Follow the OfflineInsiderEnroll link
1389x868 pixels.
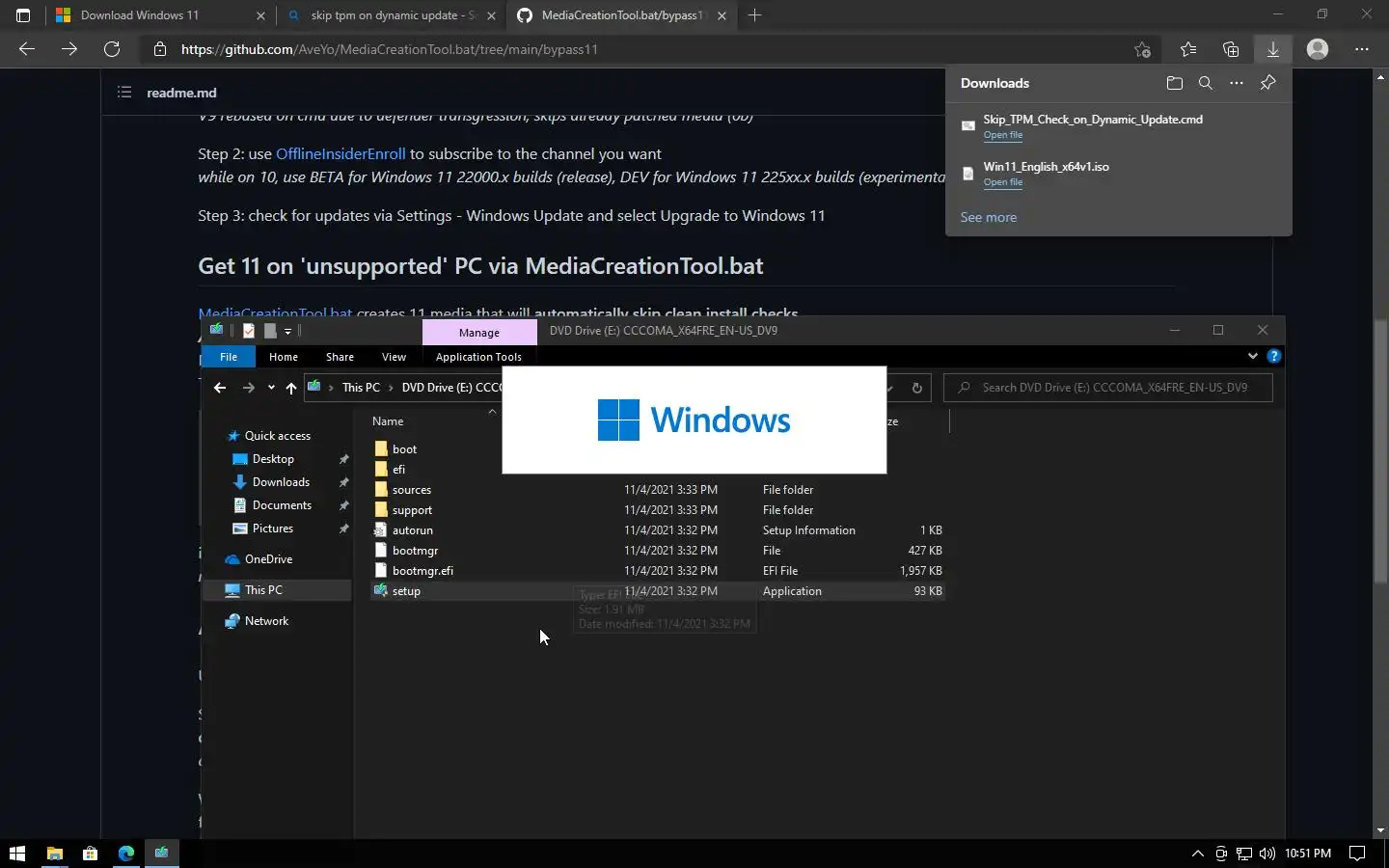pos(340,153)
